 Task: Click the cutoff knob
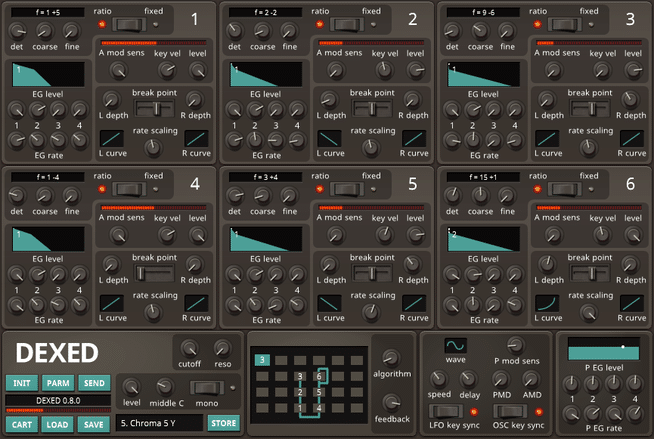[189, 349]
